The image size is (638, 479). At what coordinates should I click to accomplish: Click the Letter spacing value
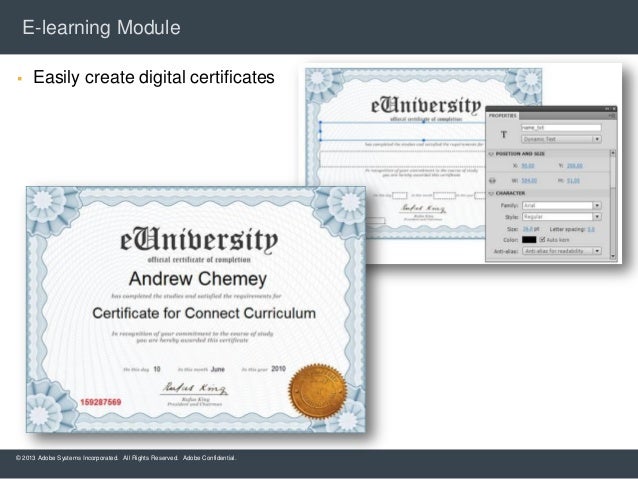point(591,229)
